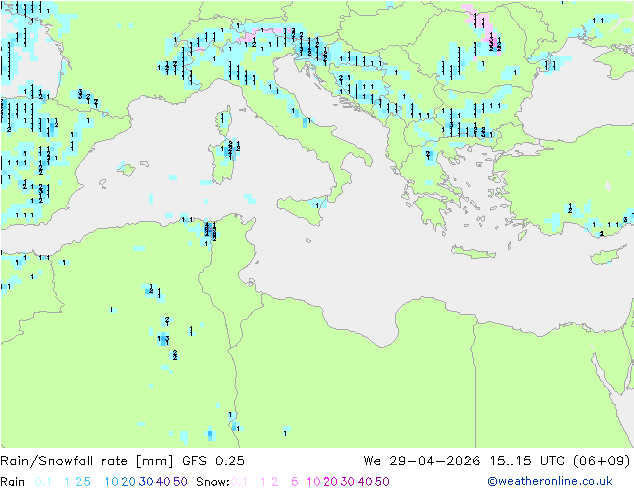The height and width of the screenshot is (490, 634).
Task: Click the rain legend value 40
Action: pos(163,482)
